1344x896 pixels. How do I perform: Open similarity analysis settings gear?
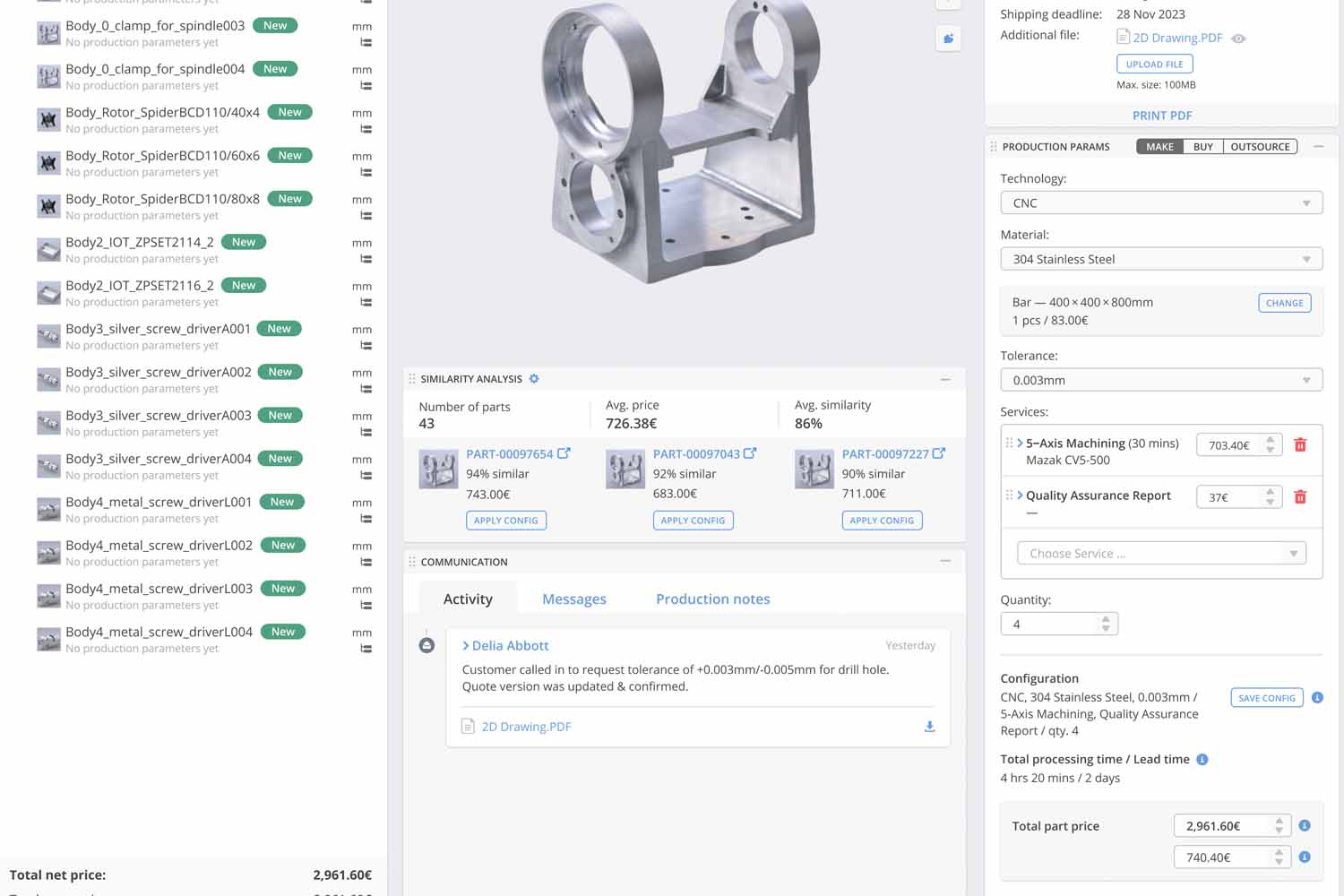[534, 379]
